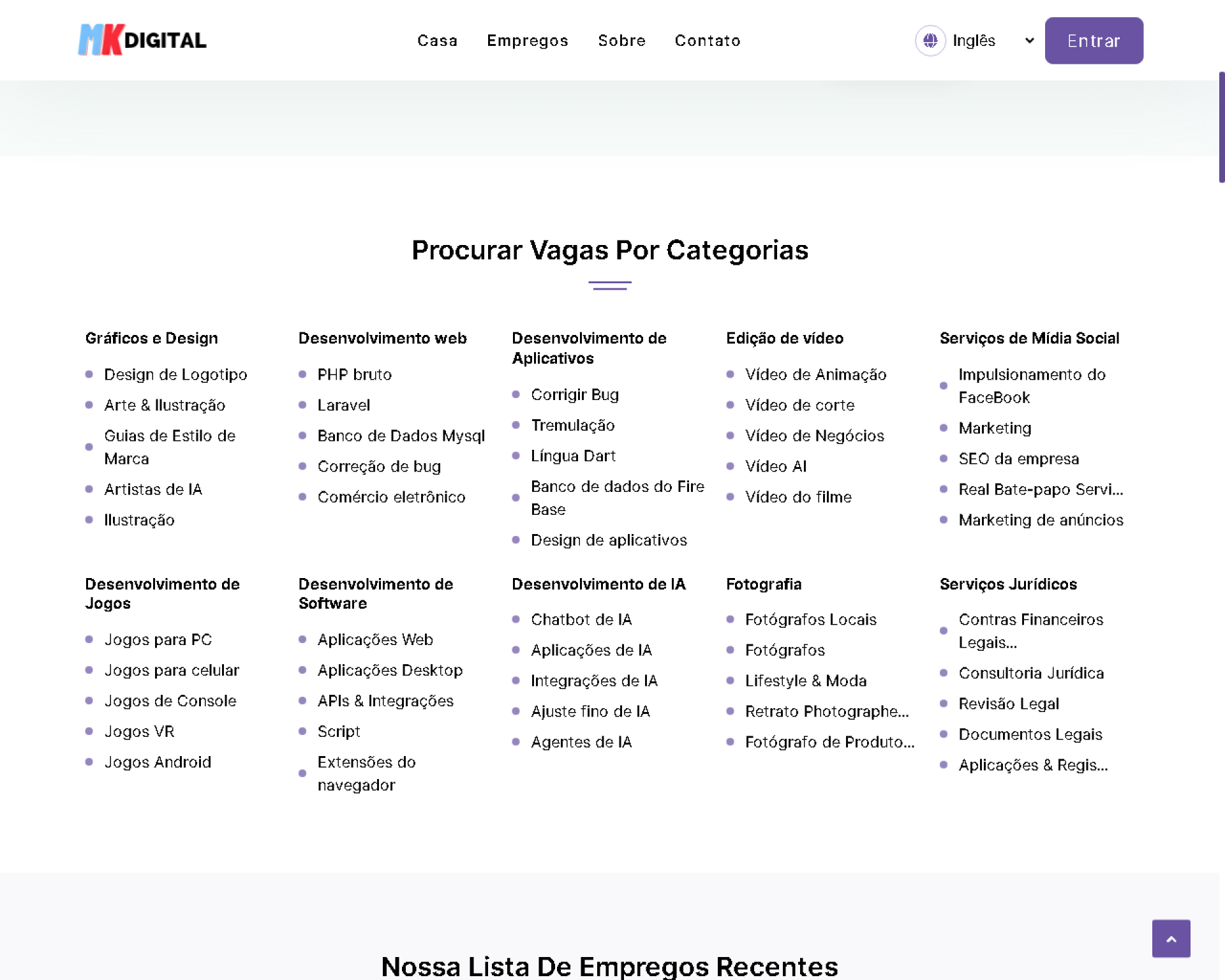This screenshot has height=980, width=1225.
Task: Open the Design de Logotipo category
Action: [175, 375]
